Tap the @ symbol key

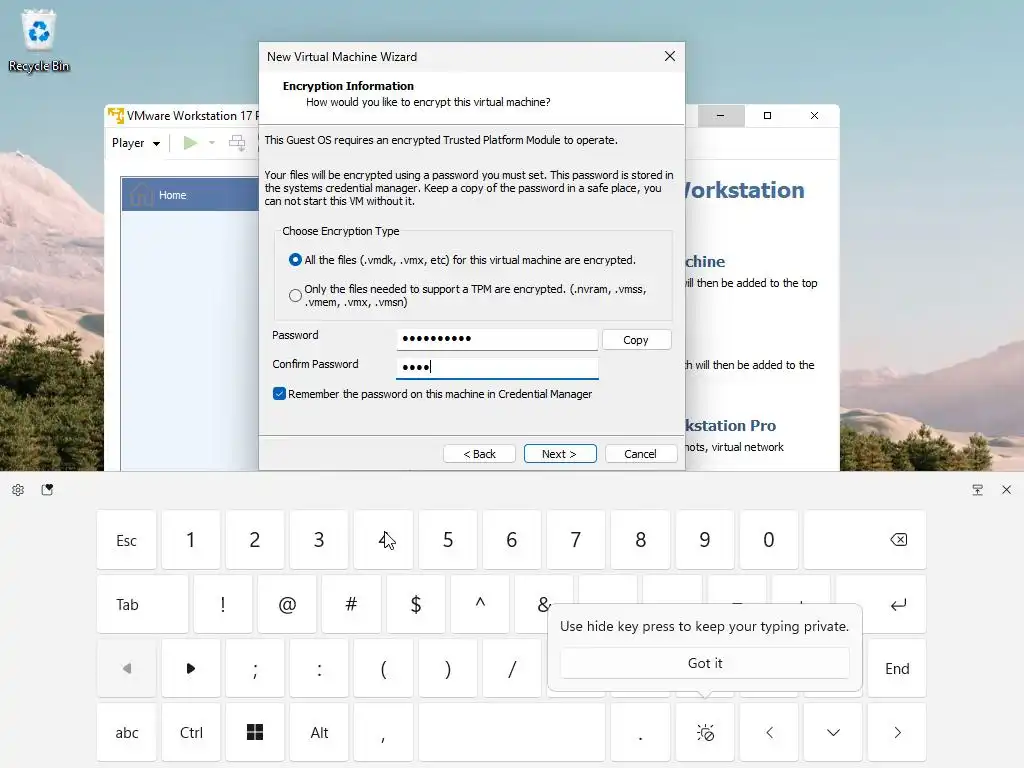coord(287,604)
